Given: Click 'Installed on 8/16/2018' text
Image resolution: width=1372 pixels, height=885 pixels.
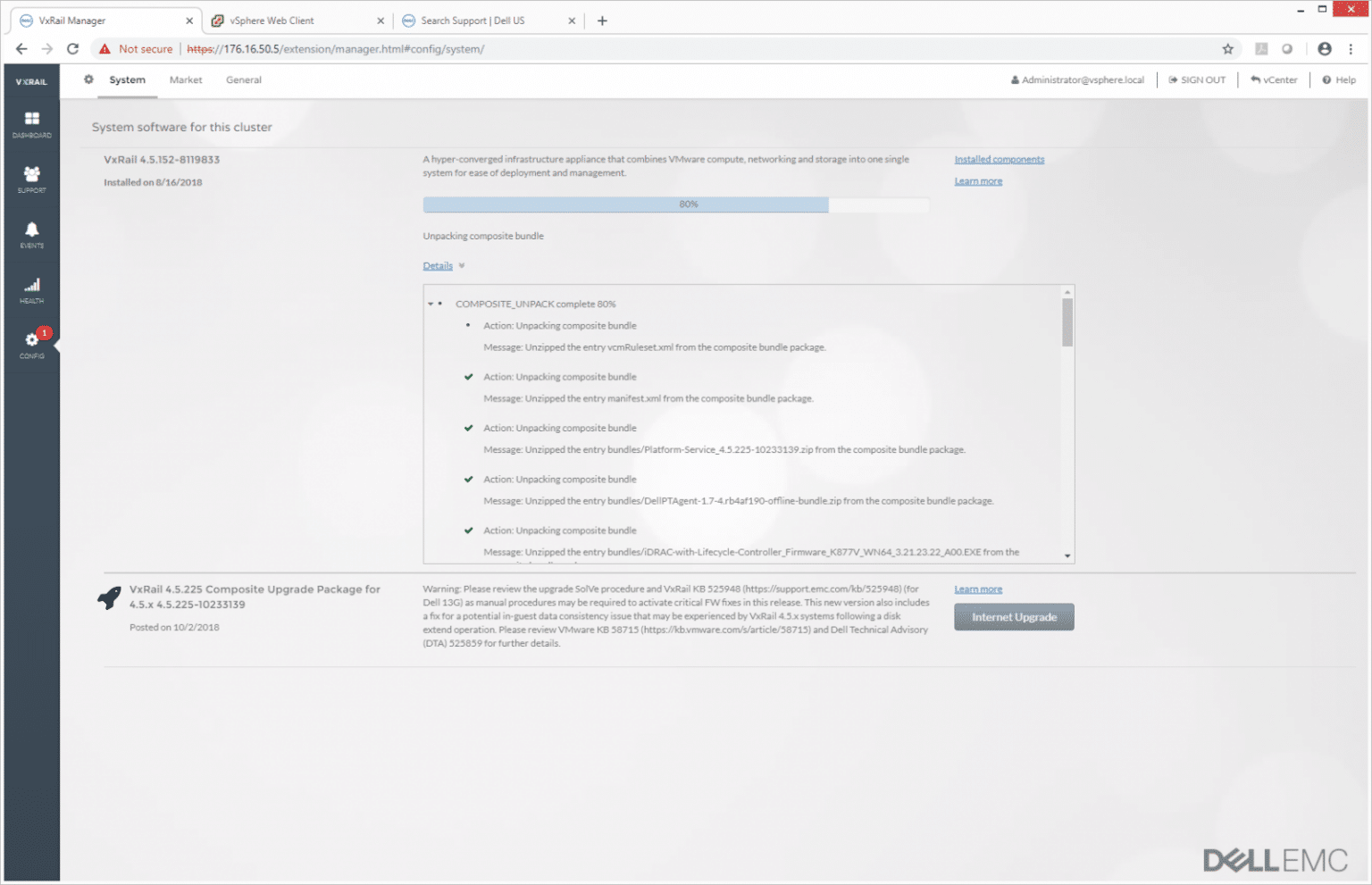Looking at the screenshot, I should (153, 182).
